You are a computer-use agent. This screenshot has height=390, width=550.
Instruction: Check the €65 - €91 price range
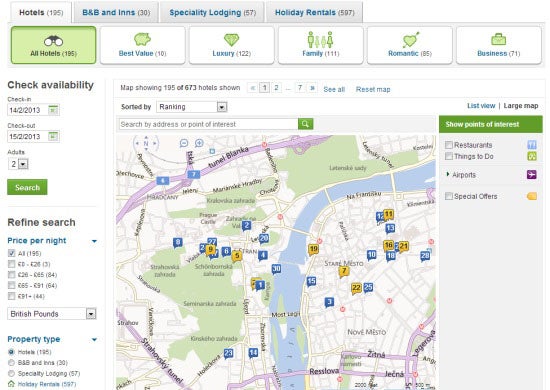[12, 285]
